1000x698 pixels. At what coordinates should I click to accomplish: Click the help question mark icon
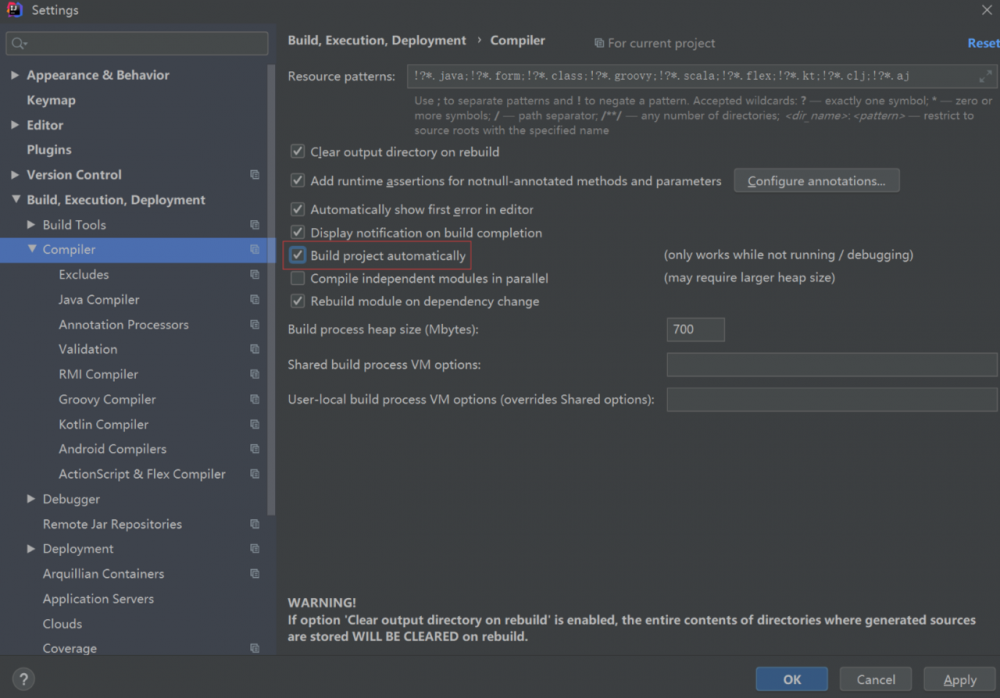click(x=23, y=679)
